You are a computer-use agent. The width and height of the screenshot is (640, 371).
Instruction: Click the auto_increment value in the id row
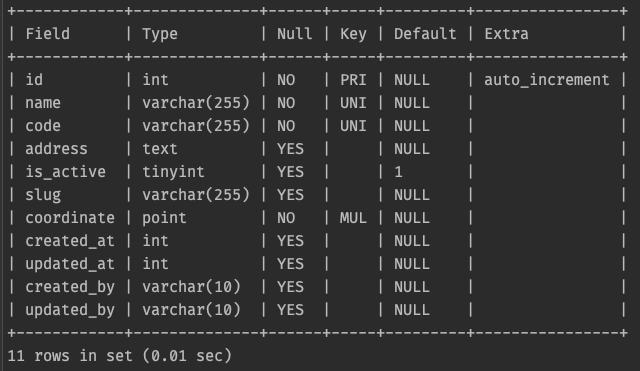[x=547, y=80]
